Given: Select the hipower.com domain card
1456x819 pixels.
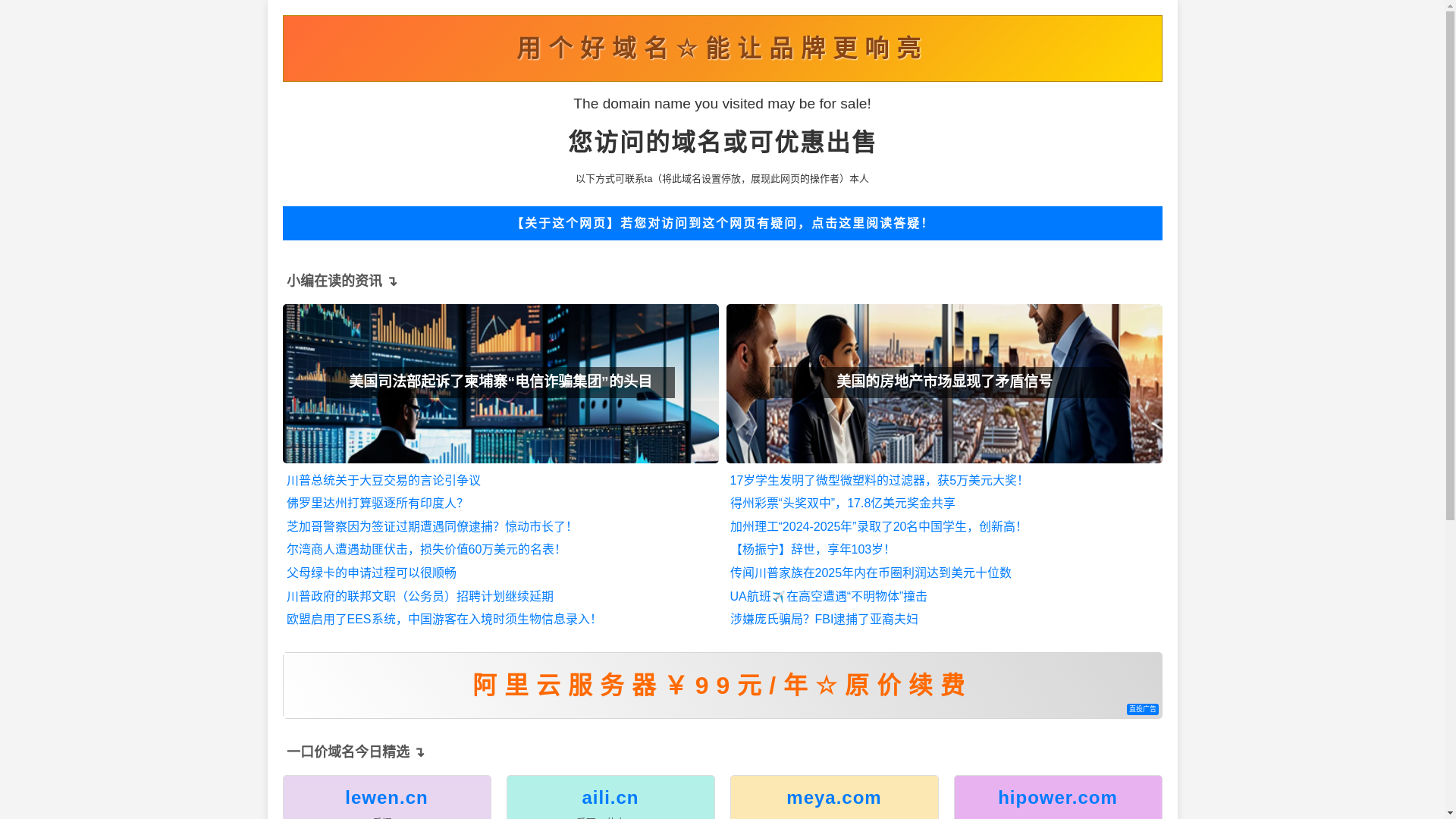Looking at the screenshot, I should [1057, 797].
